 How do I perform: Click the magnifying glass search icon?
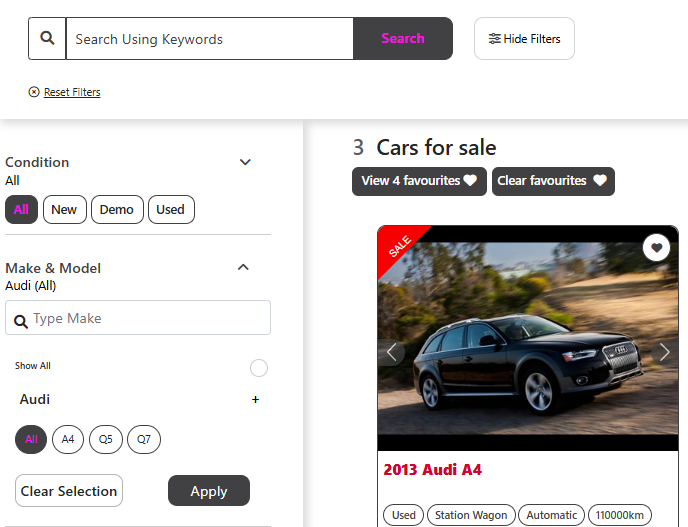(47, 39)
